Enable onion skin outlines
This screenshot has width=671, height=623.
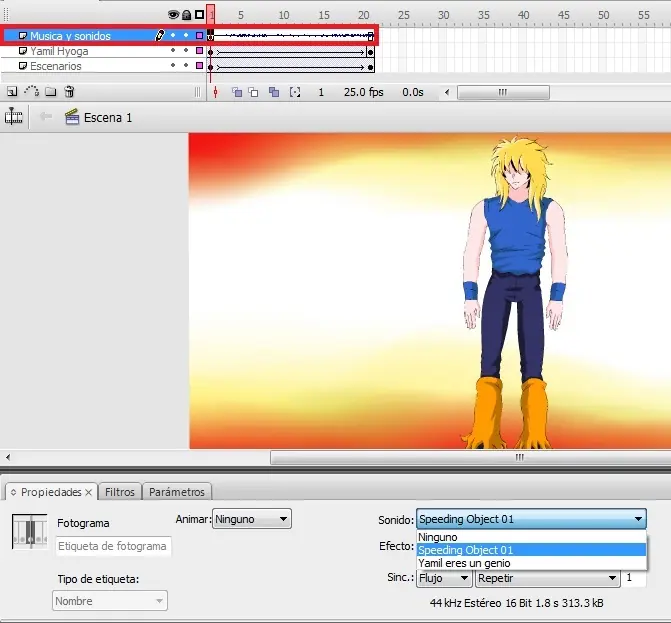[x=253, y=92]
